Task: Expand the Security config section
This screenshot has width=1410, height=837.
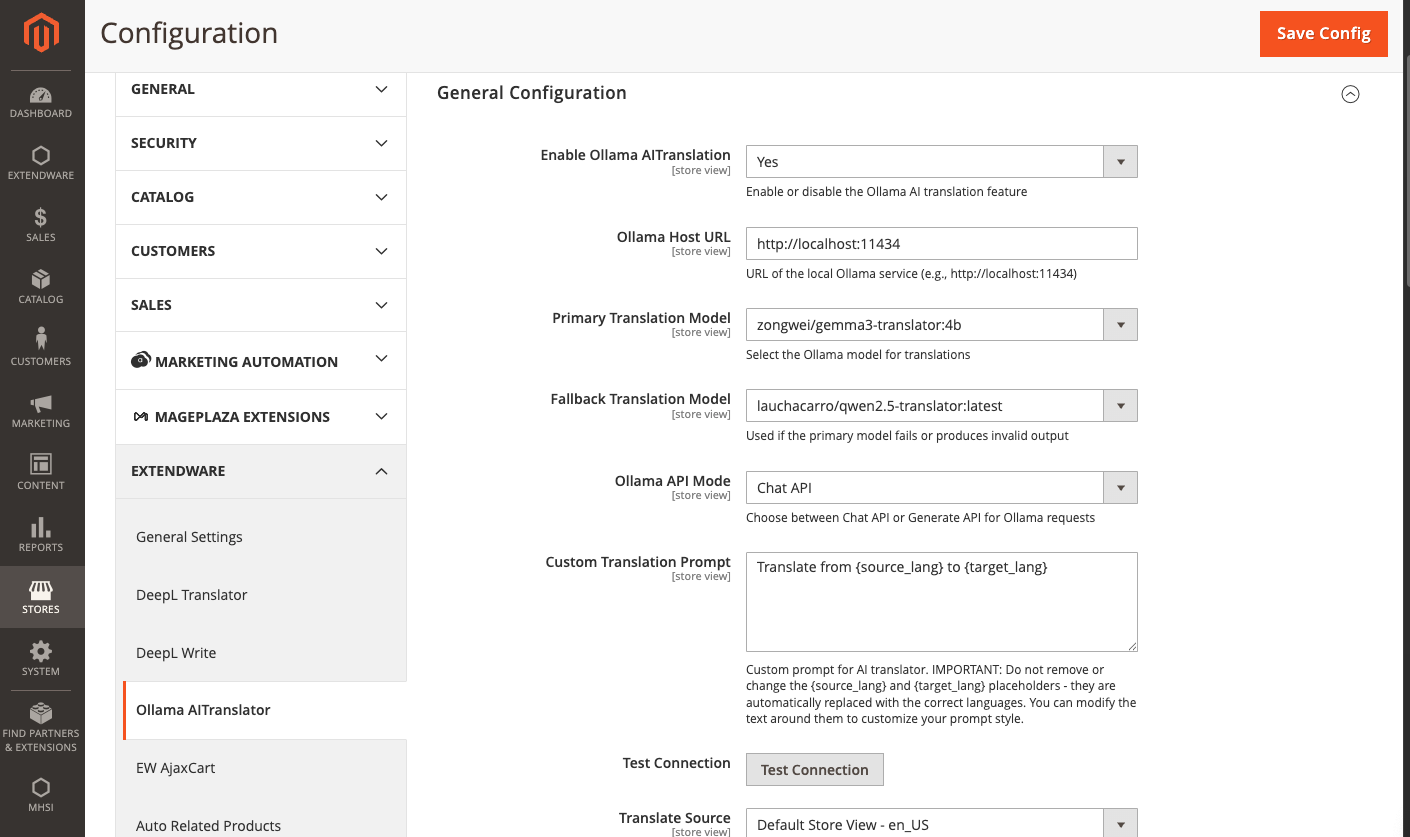Action: click(x=260, y=143)
